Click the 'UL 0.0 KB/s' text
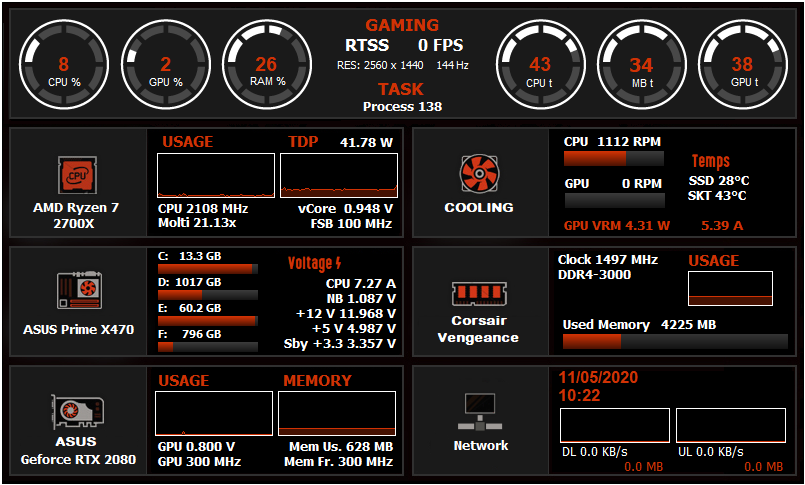Image resolution: width=805 pixels, height=485 pixels. tap(711, 452)
